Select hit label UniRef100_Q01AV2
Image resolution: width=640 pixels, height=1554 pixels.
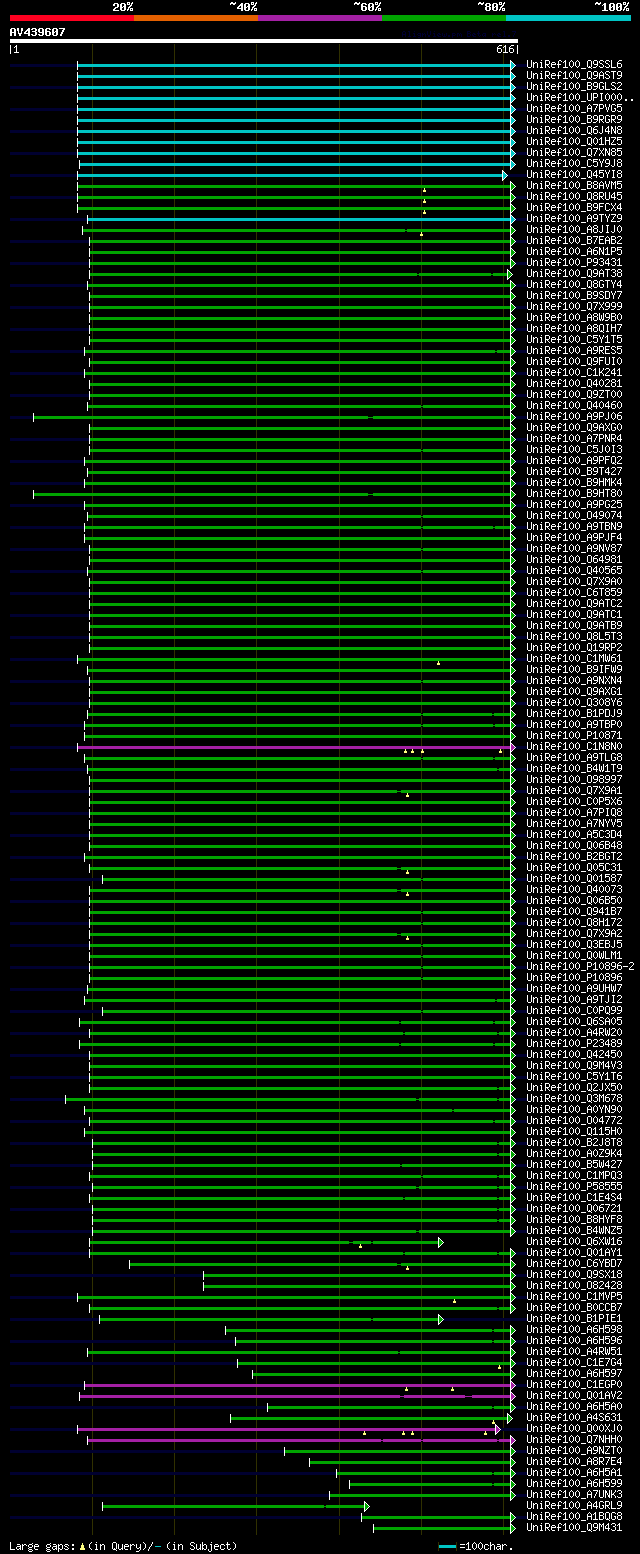574,1396
